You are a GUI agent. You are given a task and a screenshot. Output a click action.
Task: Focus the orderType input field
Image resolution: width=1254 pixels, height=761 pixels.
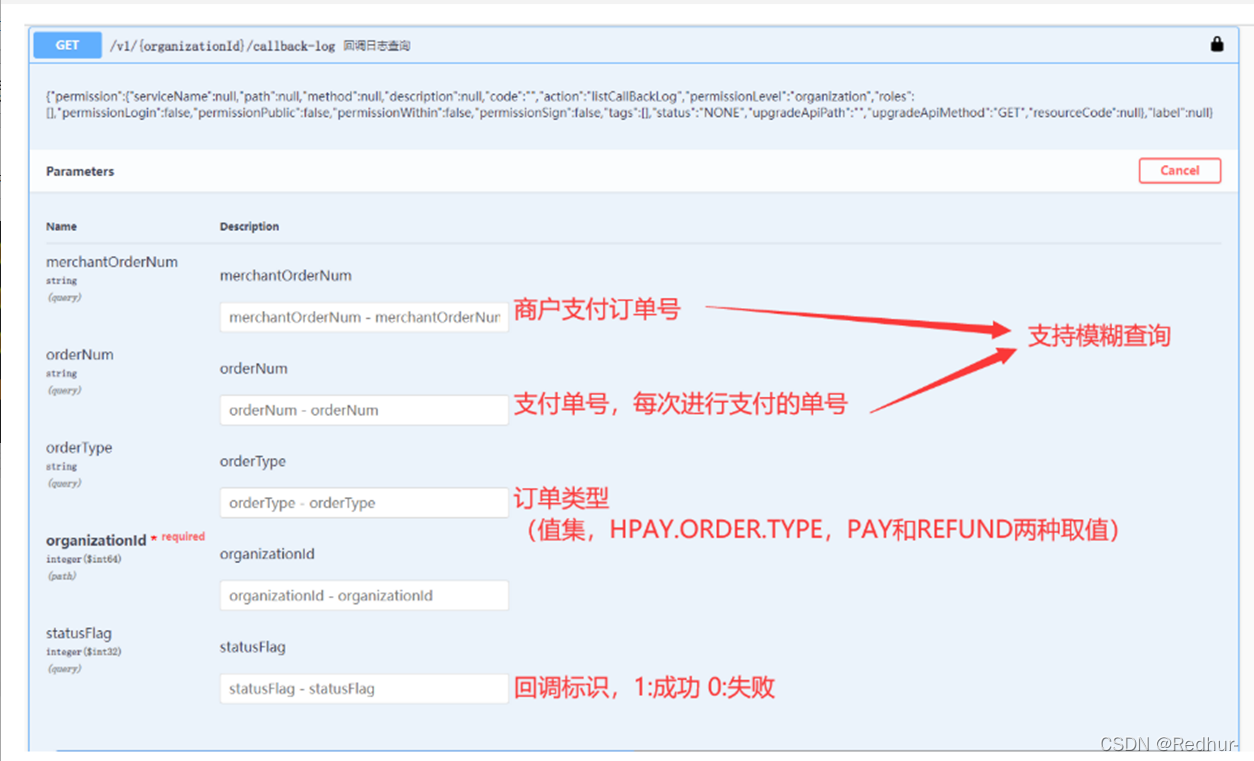coord(364,503)
